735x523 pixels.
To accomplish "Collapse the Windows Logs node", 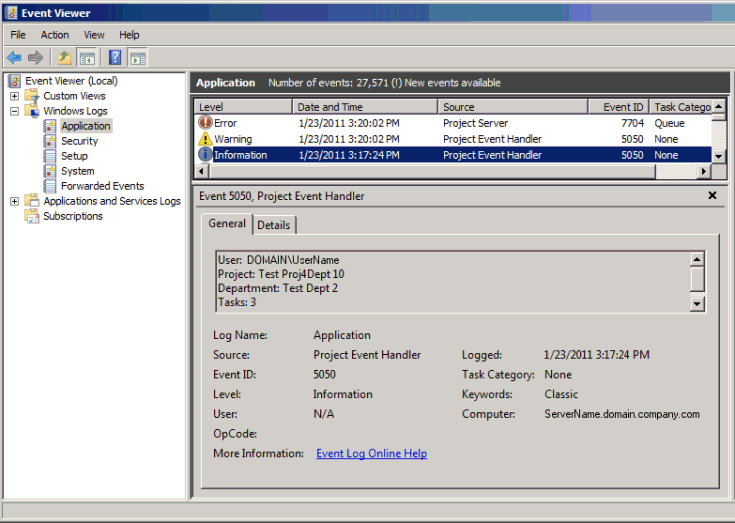I will coord(15,111).
